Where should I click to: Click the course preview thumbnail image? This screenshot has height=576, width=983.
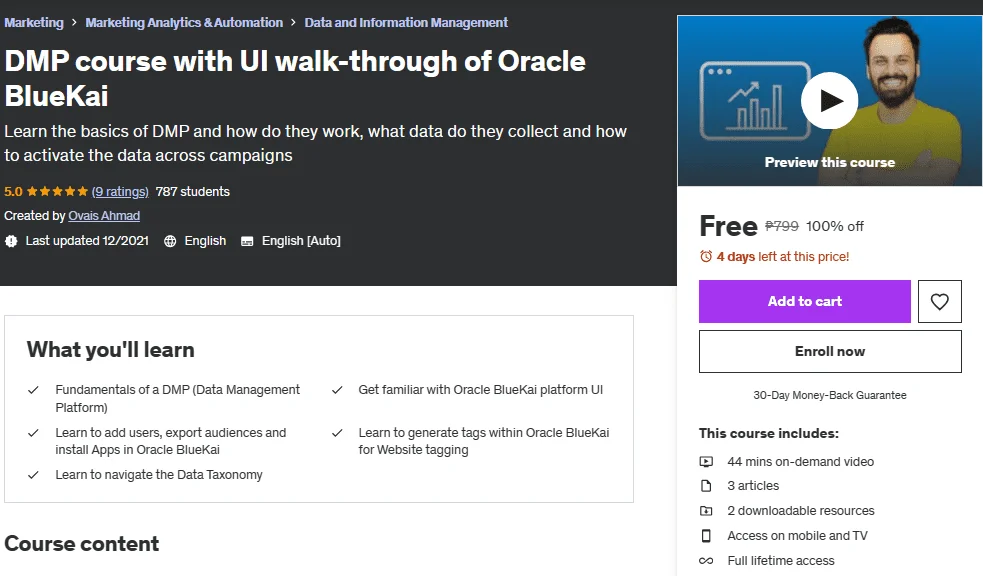click(x=829, y=101)
